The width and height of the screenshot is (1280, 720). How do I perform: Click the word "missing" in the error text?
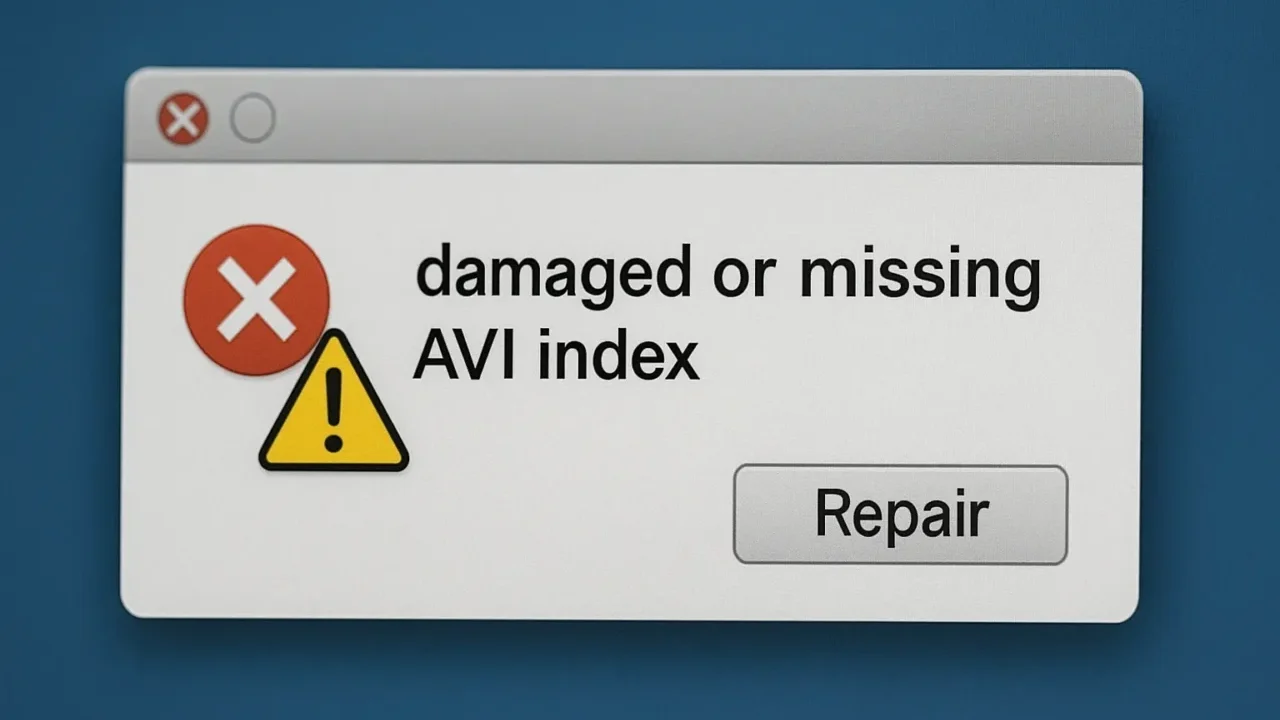(x=920, y=276)
